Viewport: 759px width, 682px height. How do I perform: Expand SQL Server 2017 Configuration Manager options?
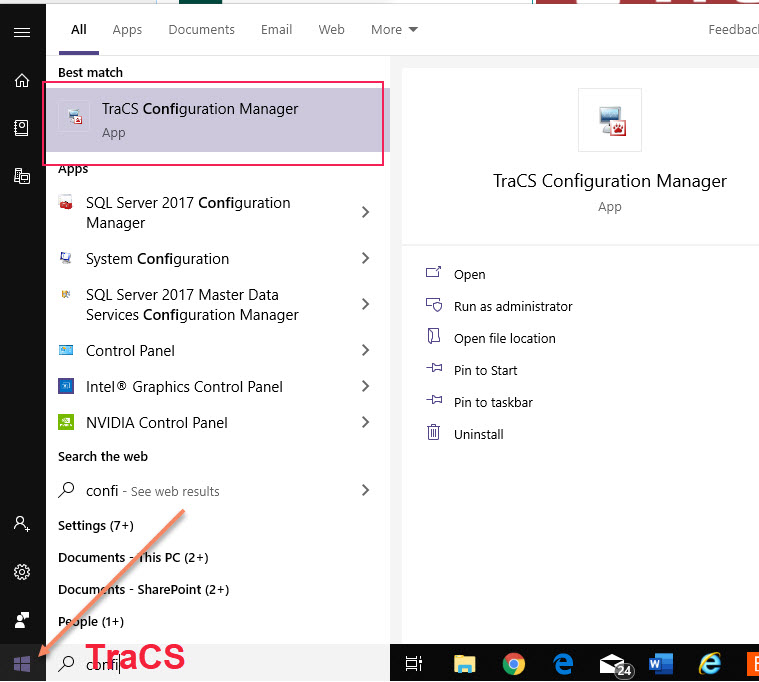365,212
